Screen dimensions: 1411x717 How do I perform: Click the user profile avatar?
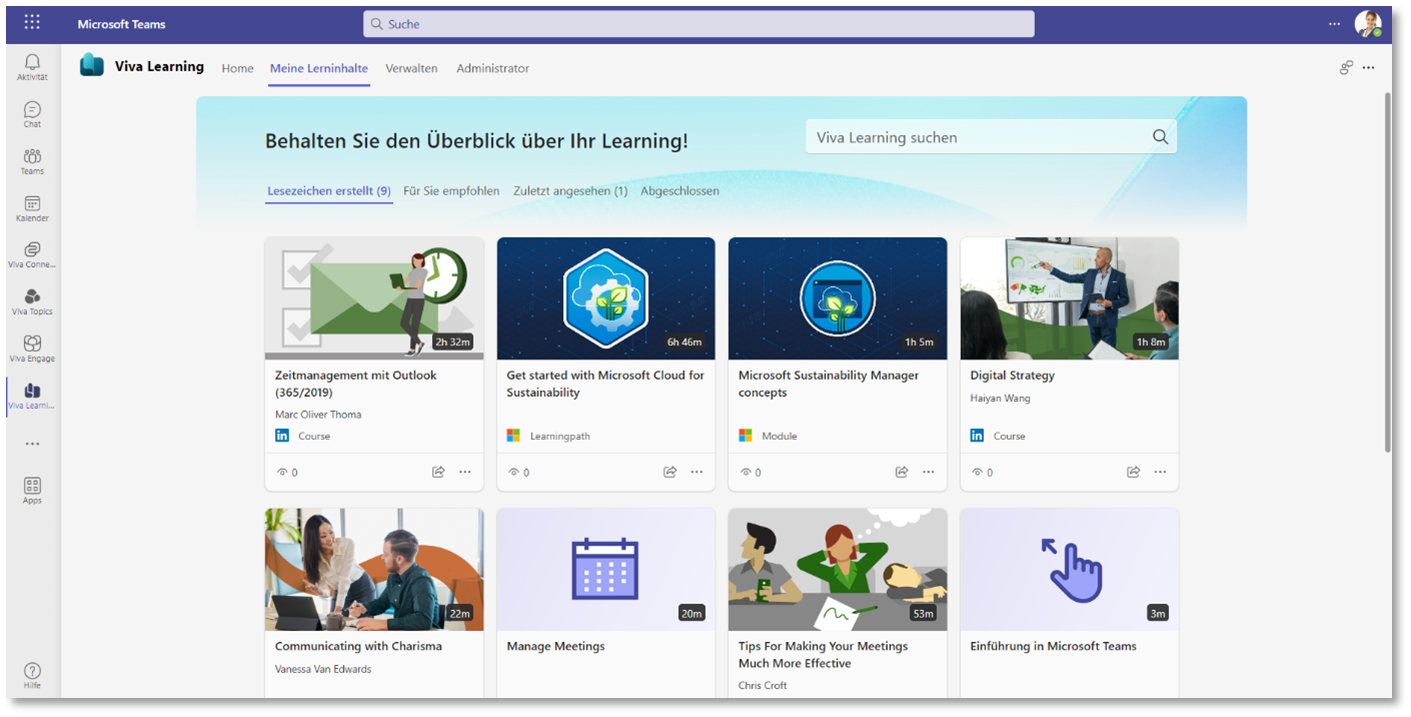point(1367,24)
